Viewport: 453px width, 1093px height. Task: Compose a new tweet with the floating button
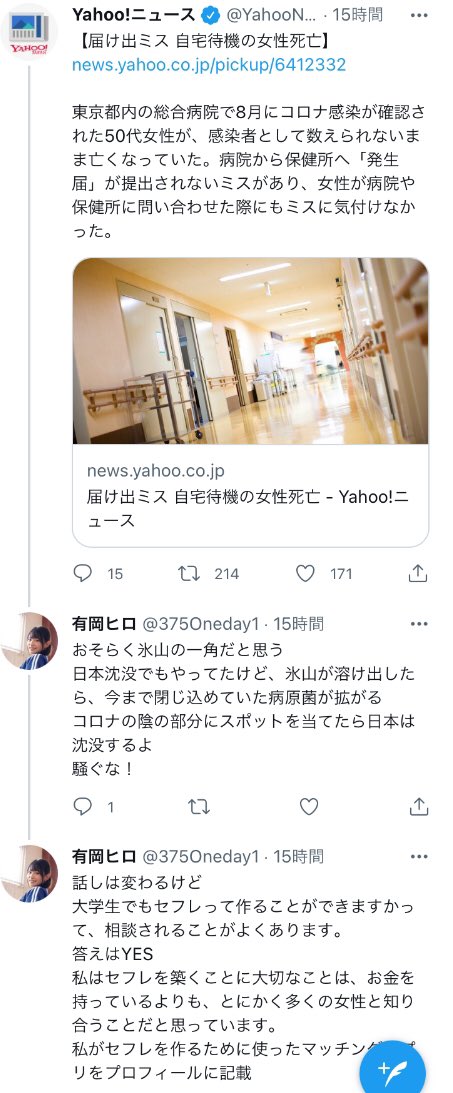click(392, 1068)
